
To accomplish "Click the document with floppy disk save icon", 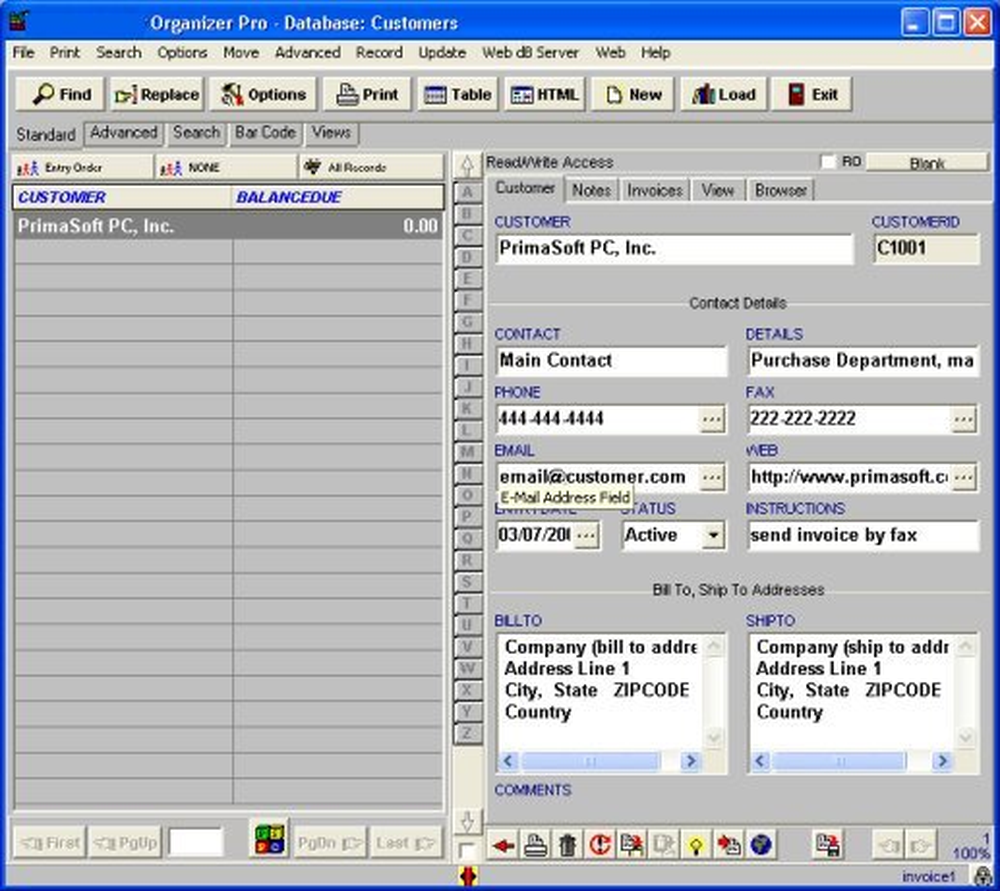I will [x=828, y=845].
